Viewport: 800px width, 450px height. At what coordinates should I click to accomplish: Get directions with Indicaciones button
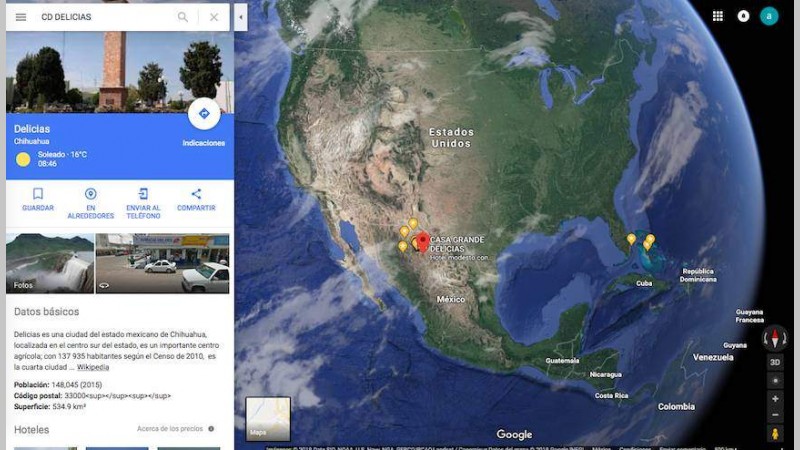(204, 114)
